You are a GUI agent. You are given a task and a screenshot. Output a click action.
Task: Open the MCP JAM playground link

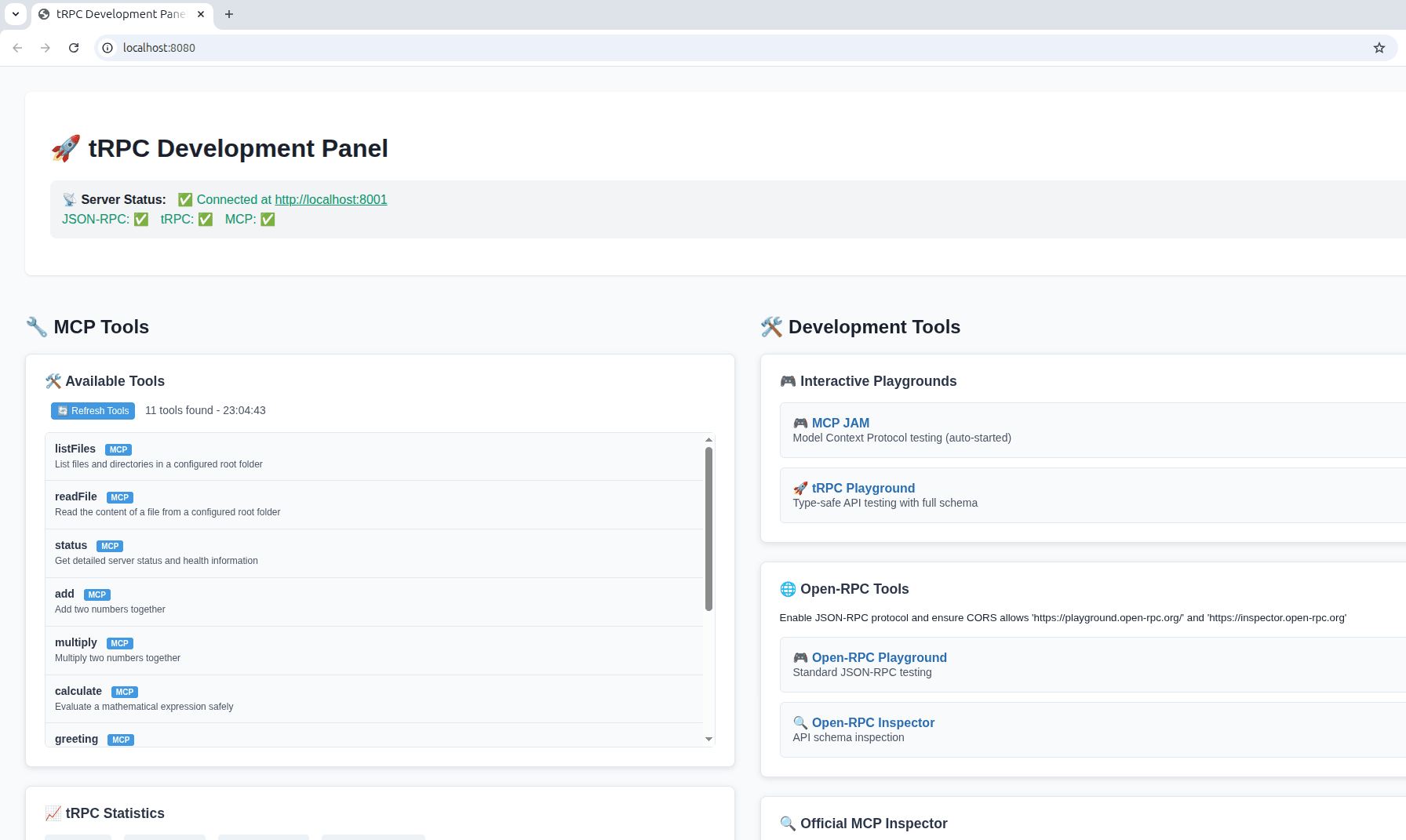[840, 423]
